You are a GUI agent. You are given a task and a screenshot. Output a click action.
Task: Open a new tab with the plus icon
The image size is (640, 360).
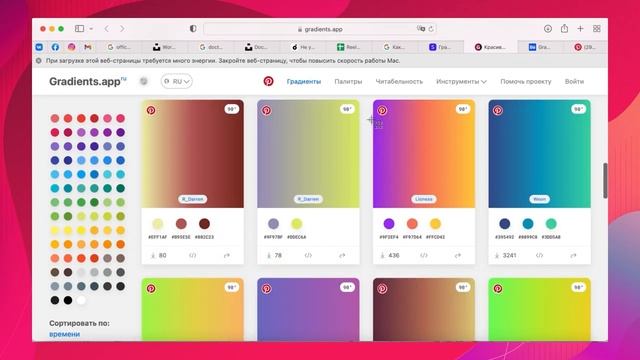[x=580, y=29]
